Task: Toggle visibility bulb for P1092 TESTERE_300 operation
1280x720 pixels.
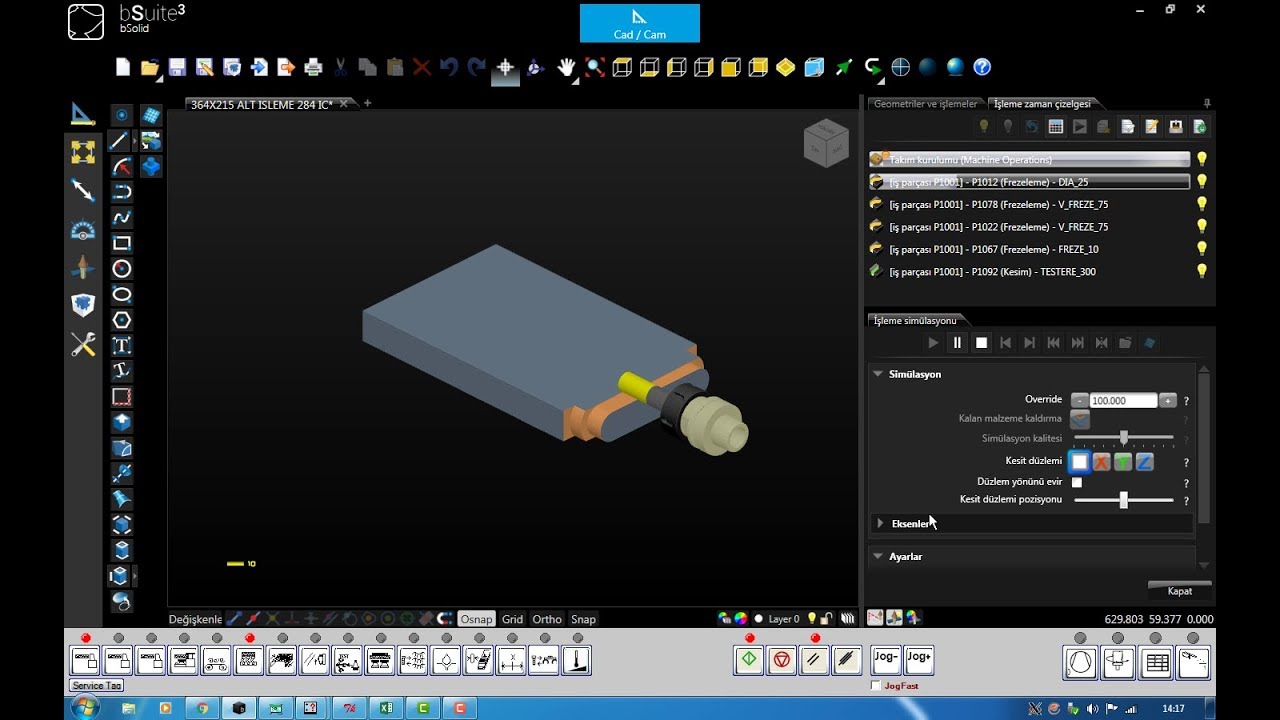Action: (1202, 271)
